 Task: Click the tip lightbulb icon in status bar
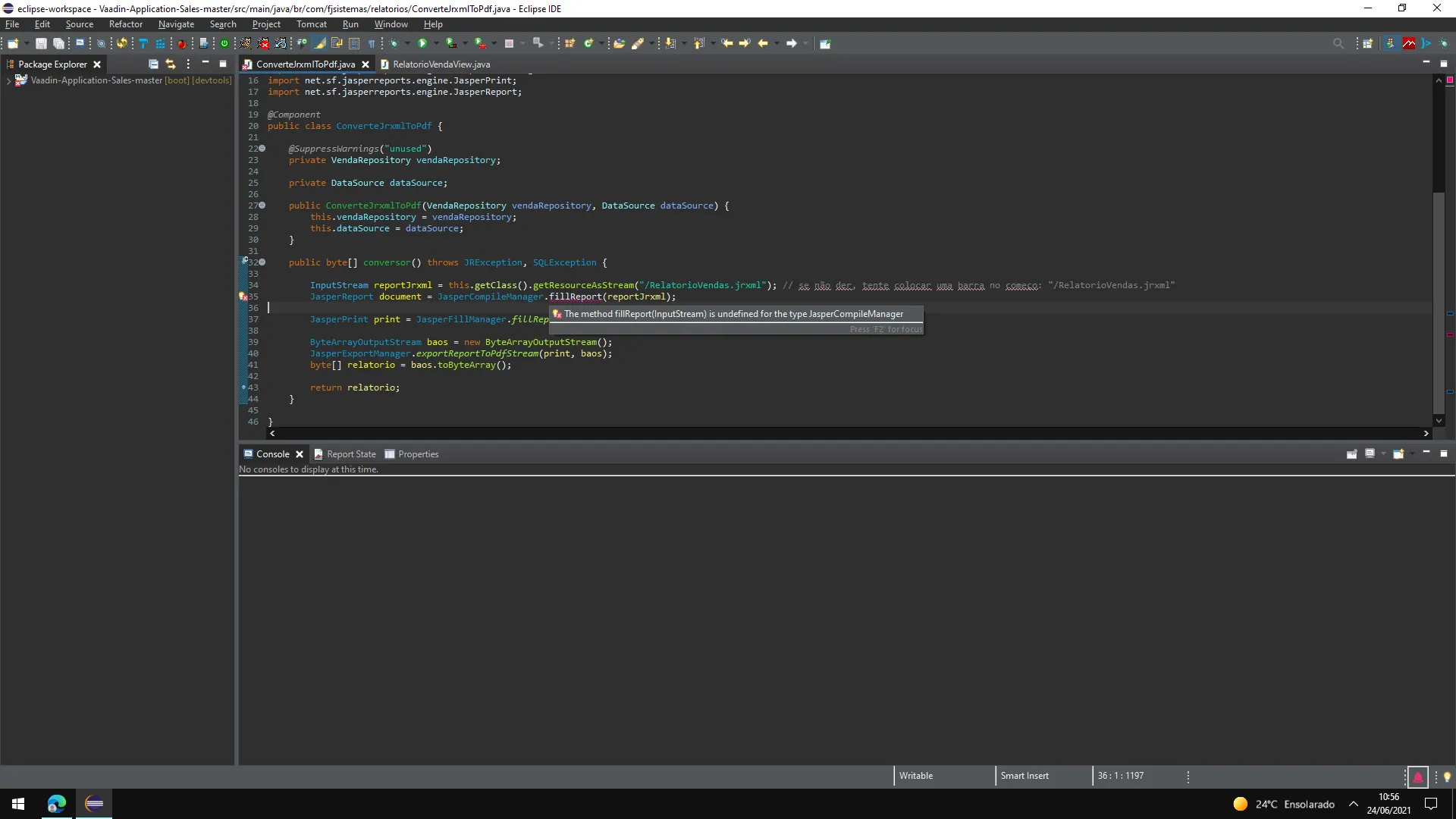(1446, 777)
